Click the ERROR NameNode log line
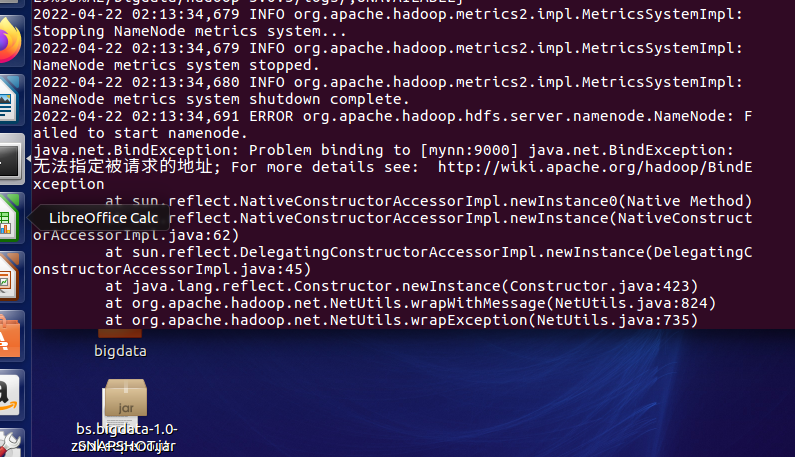 point(390,116)
